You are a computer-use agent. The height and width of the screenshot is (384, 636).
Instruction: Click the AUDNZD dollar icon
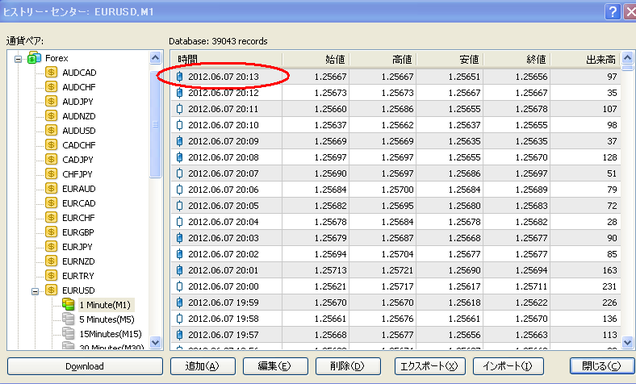point(51,116)
